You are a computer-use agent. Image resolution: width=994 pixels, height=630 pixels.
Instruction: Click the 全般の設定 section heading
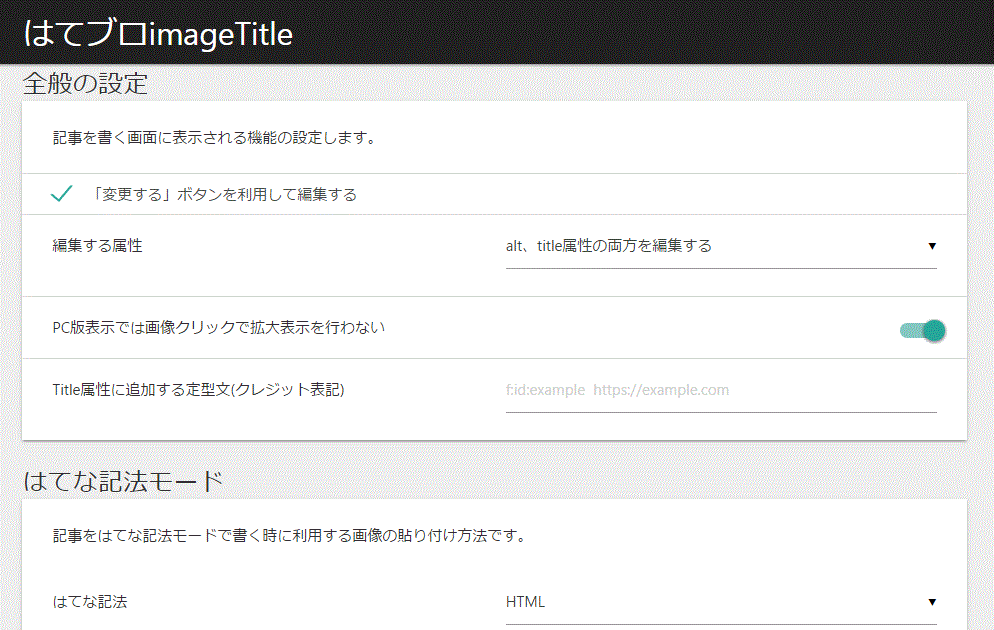[x=85, y=83]
